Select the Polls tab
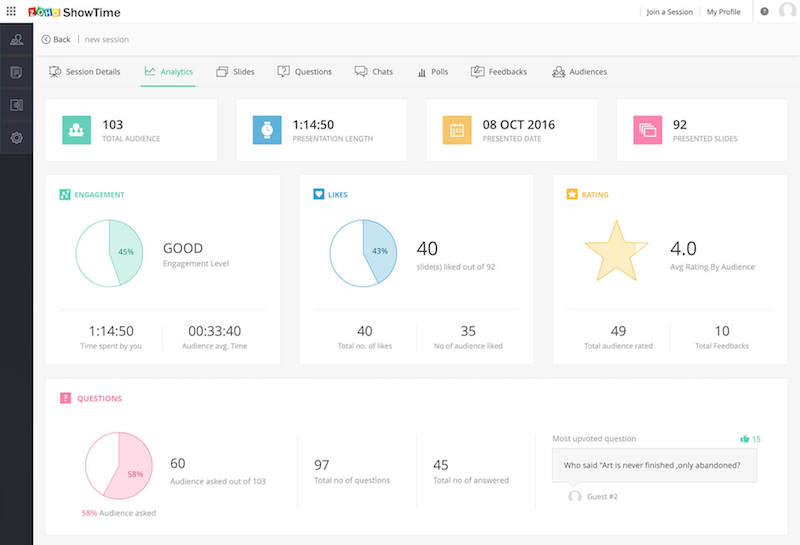The width and height of the screenshot is (800, 545). coord(432,72)
